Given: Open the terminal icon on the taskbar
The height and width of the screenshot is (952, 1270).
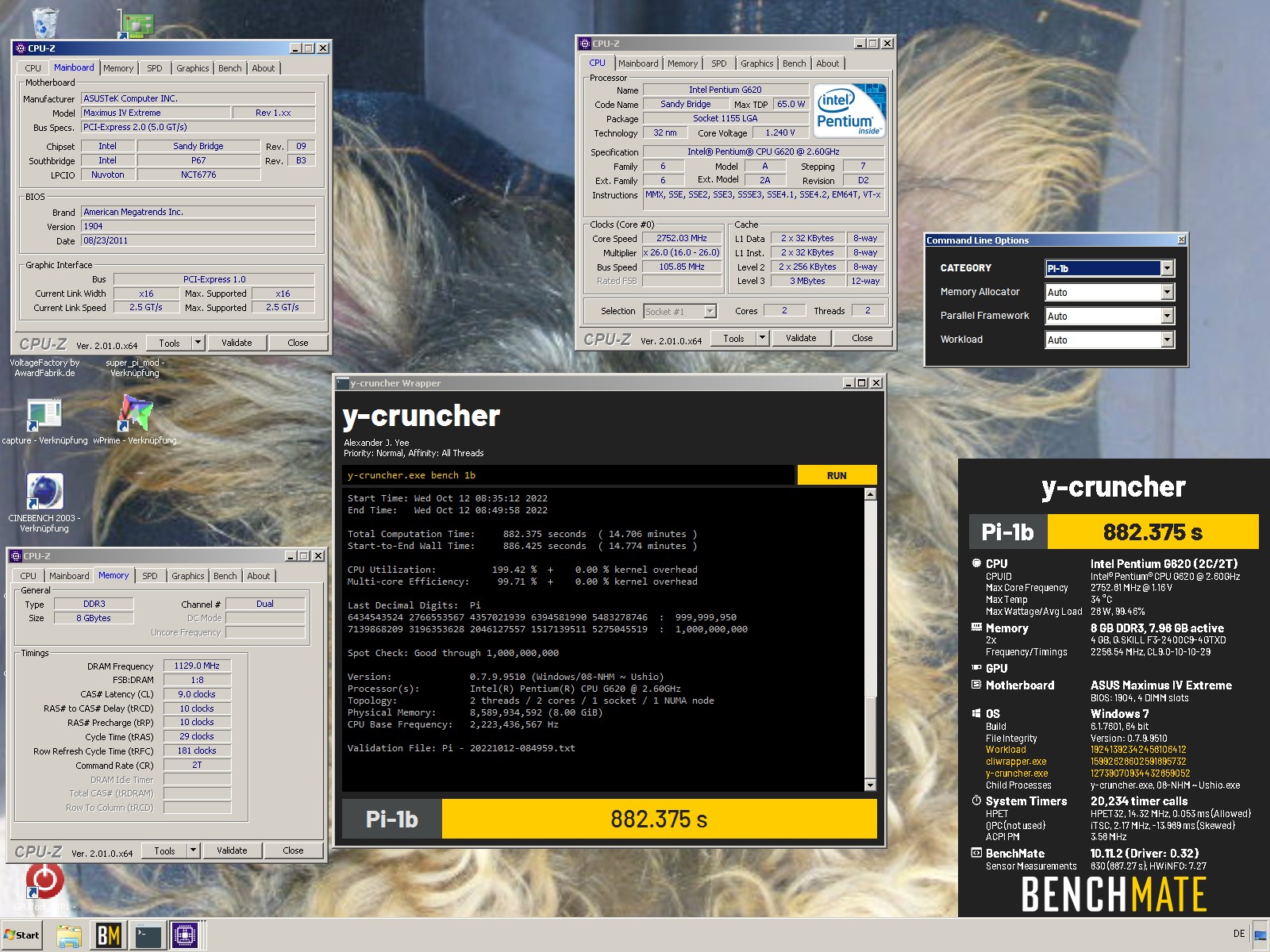Looking at the screenshot, I should click(x=147, y=936).
